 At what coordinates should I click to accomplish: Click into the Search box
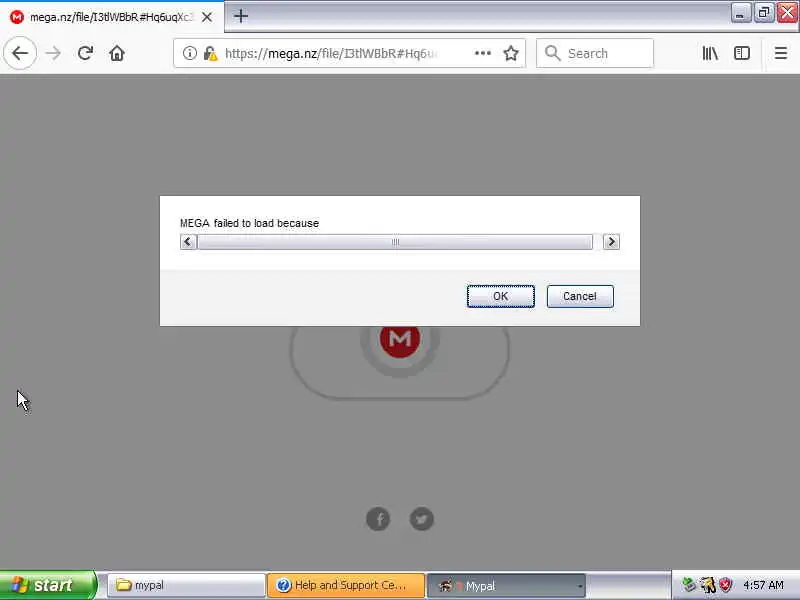click(x=595, y=53)
